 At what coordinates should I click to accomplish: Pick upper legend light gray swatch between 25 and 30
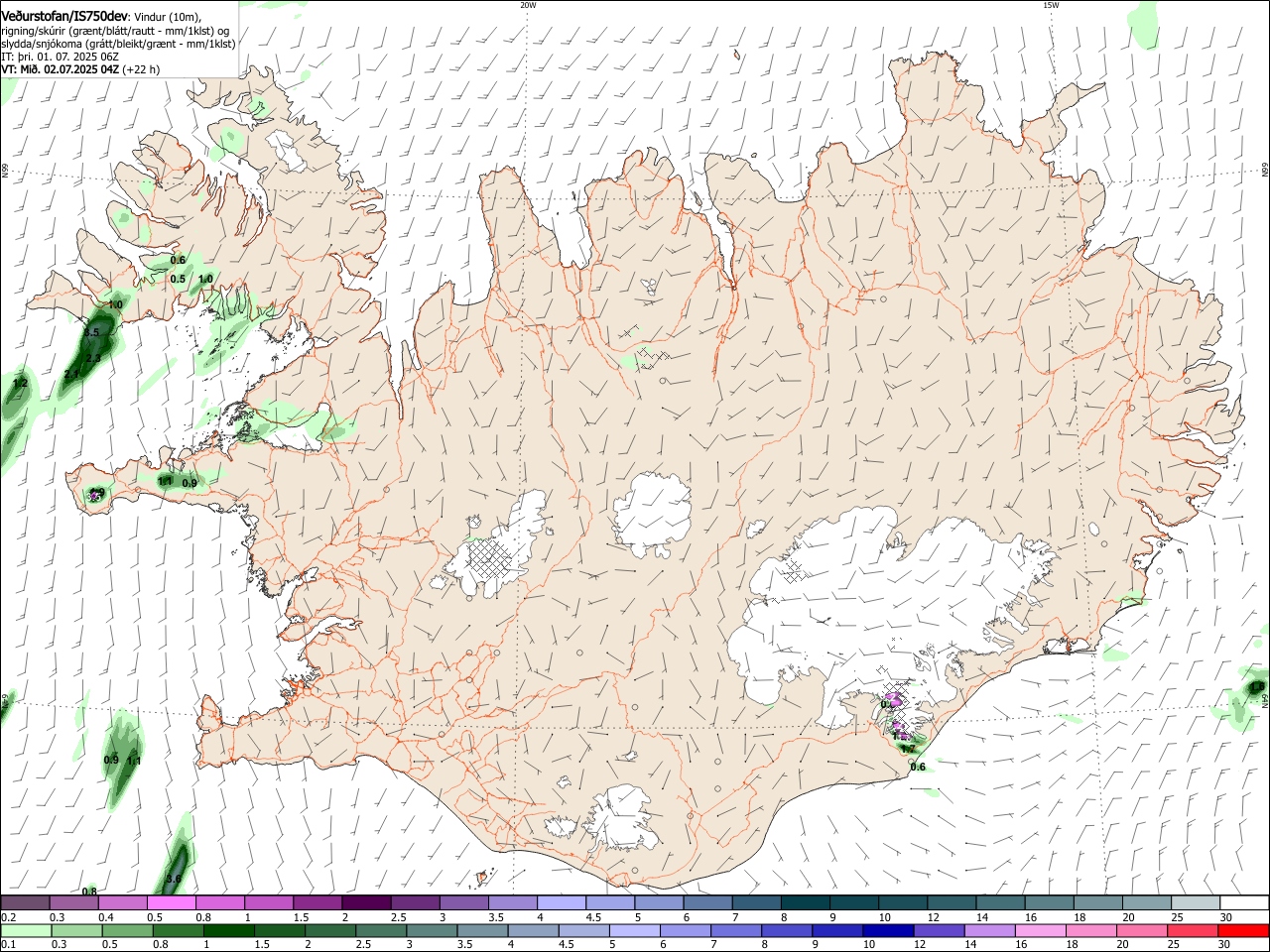point(1195,902)
